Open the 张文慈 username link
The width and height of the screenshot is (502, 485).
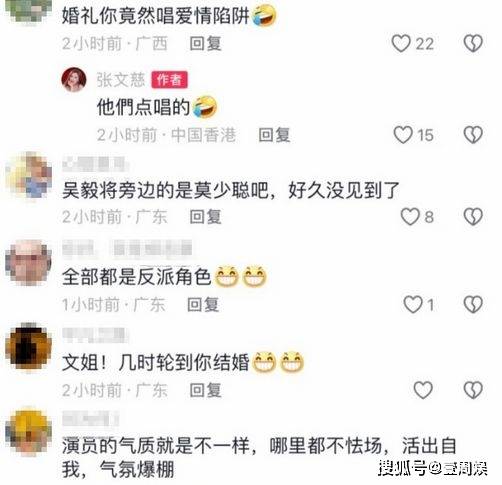coord(121,80)
